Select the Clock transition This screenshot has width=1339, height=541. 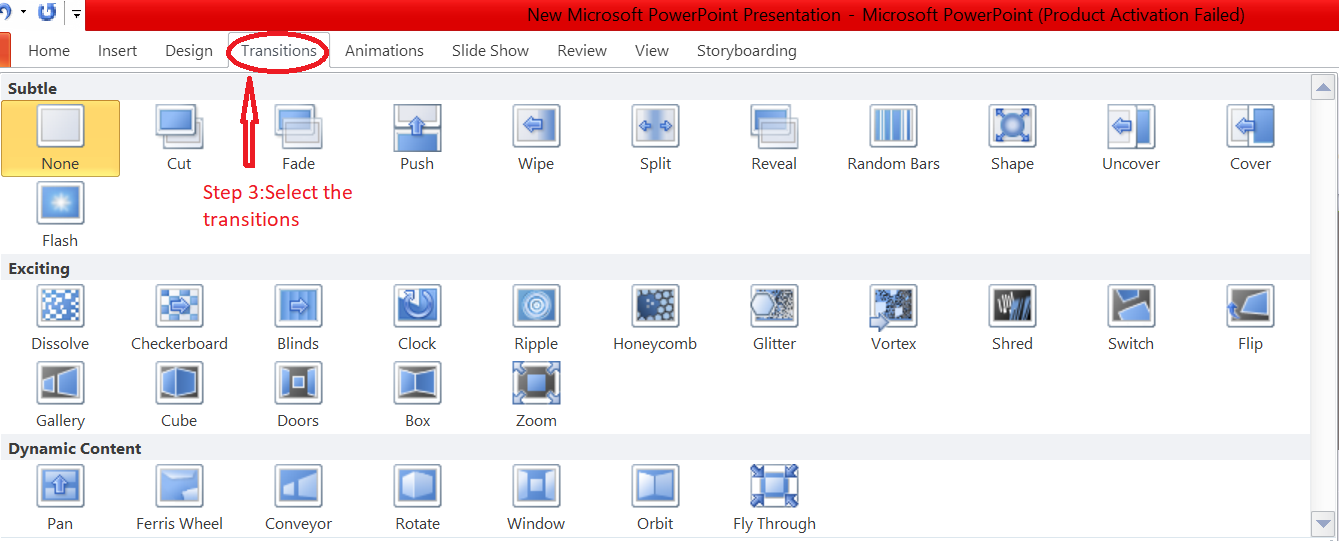[417, 318]
